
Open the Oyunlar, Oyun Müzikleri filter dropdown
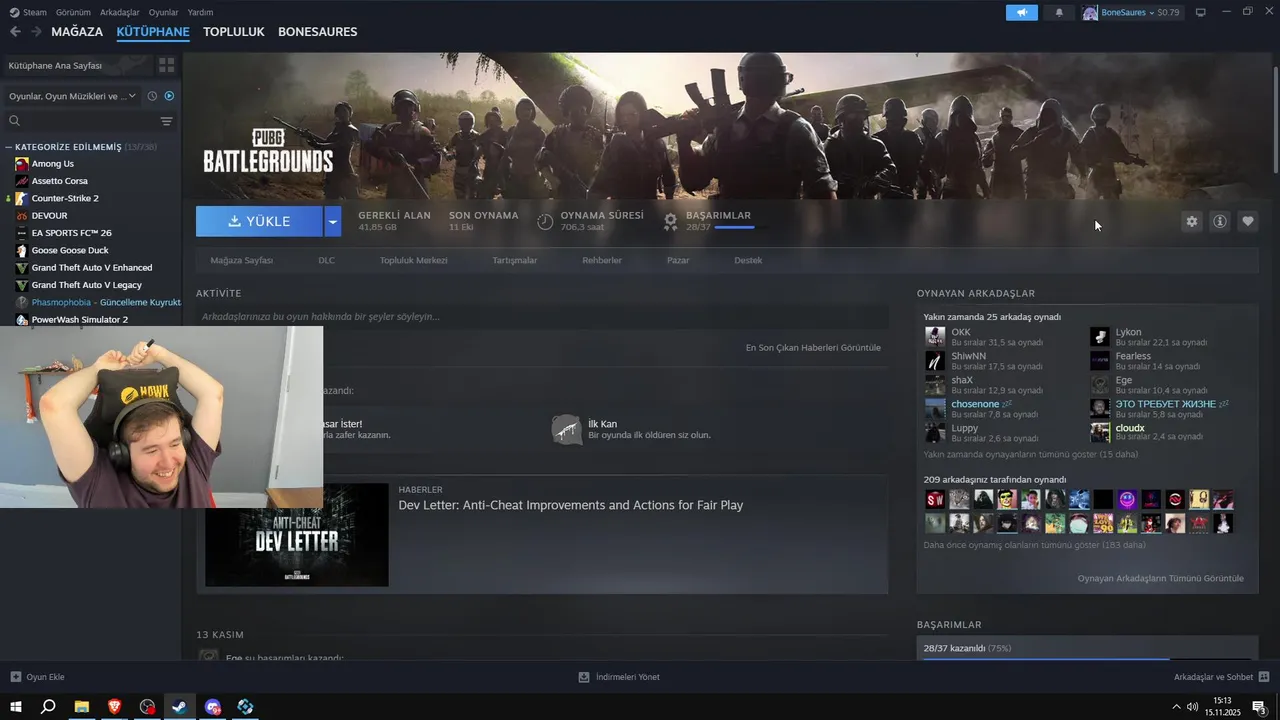pyautogui.click(x=73, y=96)
